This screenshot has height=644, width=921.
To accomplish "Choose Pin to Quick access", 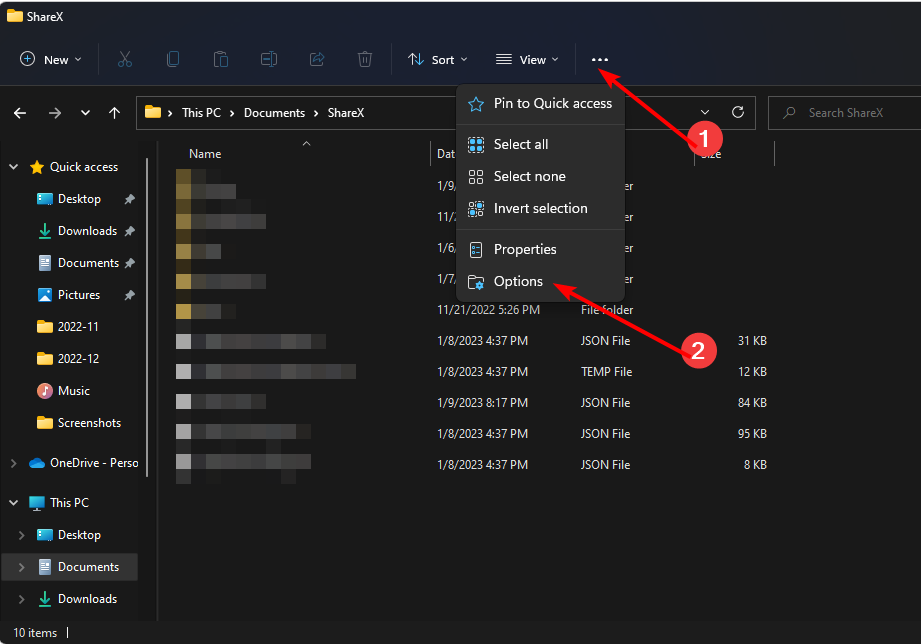I will (x=540, y=103).
